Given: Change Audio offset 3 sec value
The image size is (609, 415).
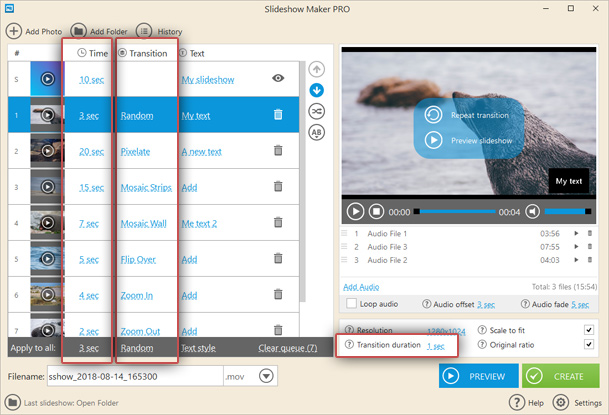Looking at the screenshot, I should click(x=486, y=304).
